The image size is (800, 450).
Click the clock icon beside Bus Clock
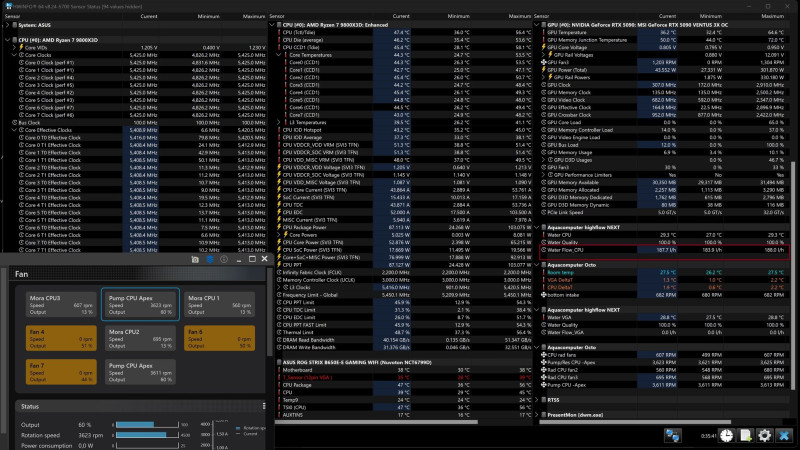[15, 122]
